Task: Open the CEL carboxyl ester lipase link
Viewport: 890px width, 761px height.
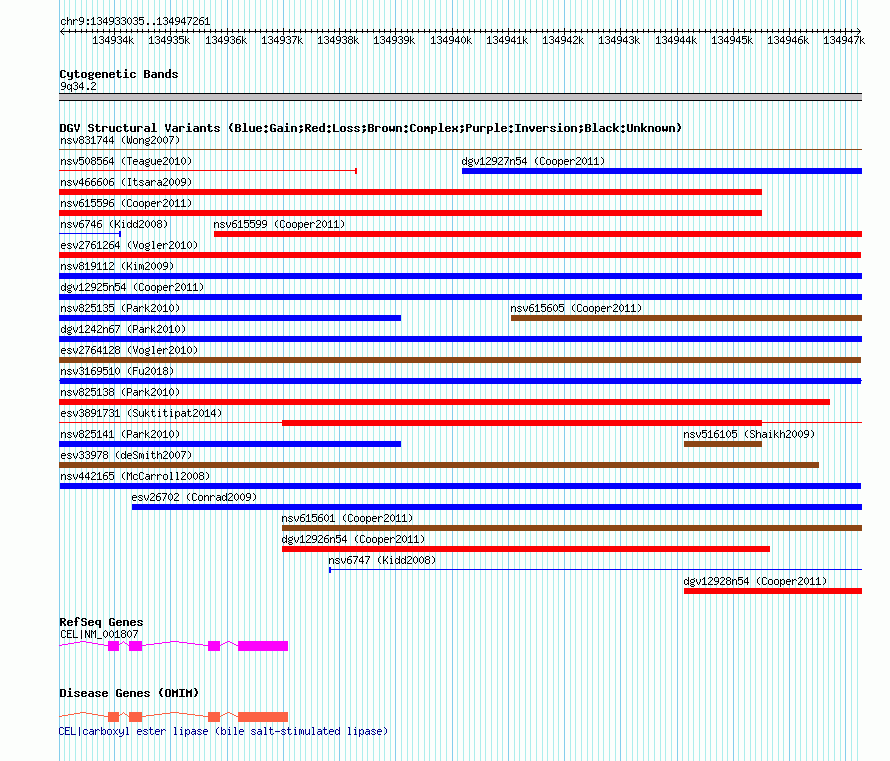Action: 224,731
